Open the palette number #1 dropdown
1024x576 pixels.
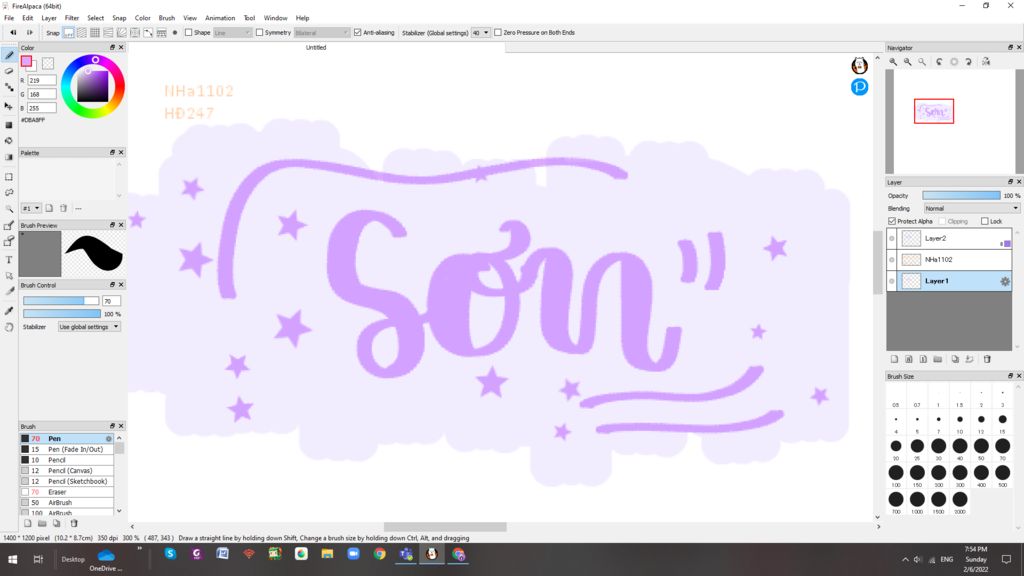point(31,208)
